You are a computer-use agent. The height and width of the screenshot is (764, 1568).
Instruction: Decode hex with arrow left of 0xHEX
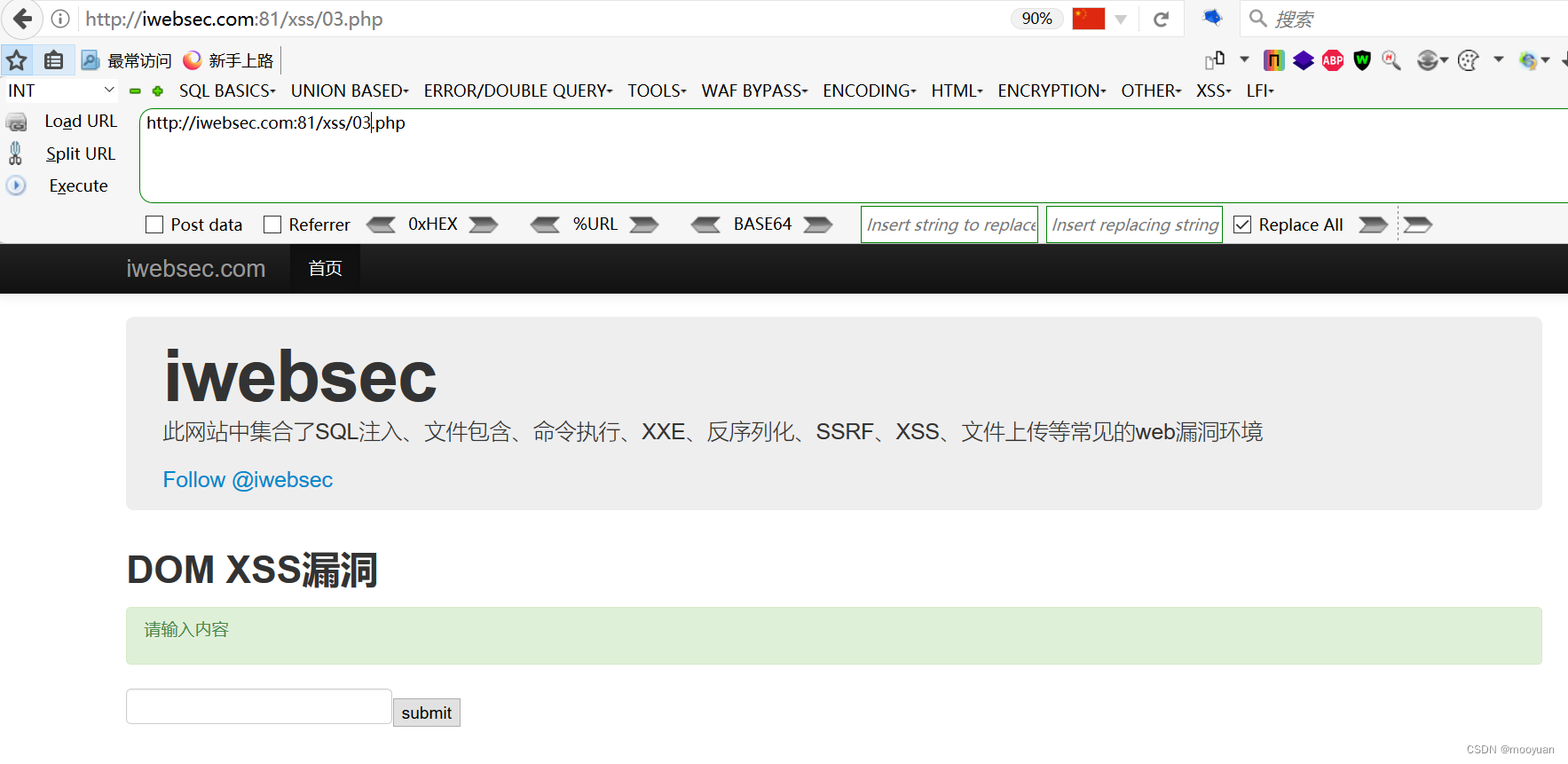[x=382, y=224]
